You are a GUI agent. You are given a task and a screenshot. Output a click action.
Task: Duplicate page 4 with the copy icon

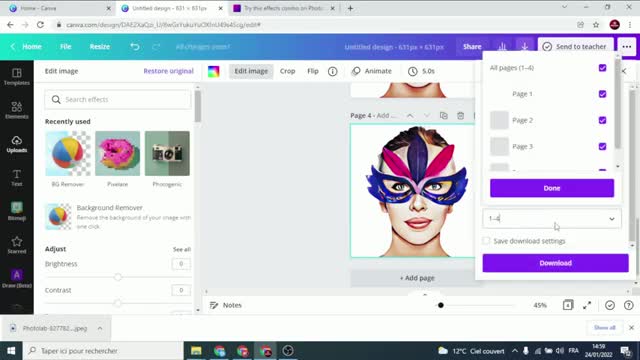[444, 116]
